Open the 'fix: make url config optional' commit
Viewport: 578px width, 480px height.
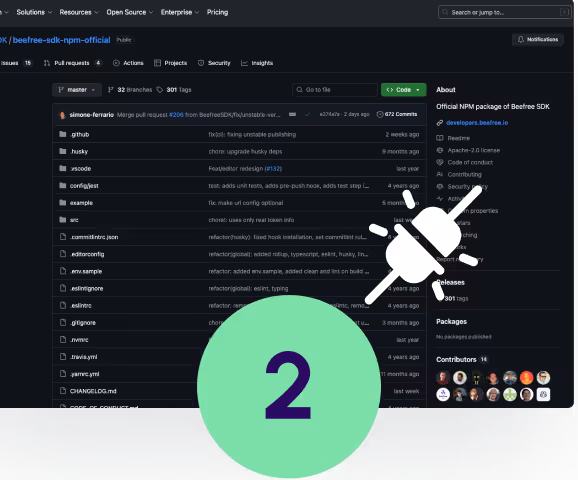pos(246,203)
